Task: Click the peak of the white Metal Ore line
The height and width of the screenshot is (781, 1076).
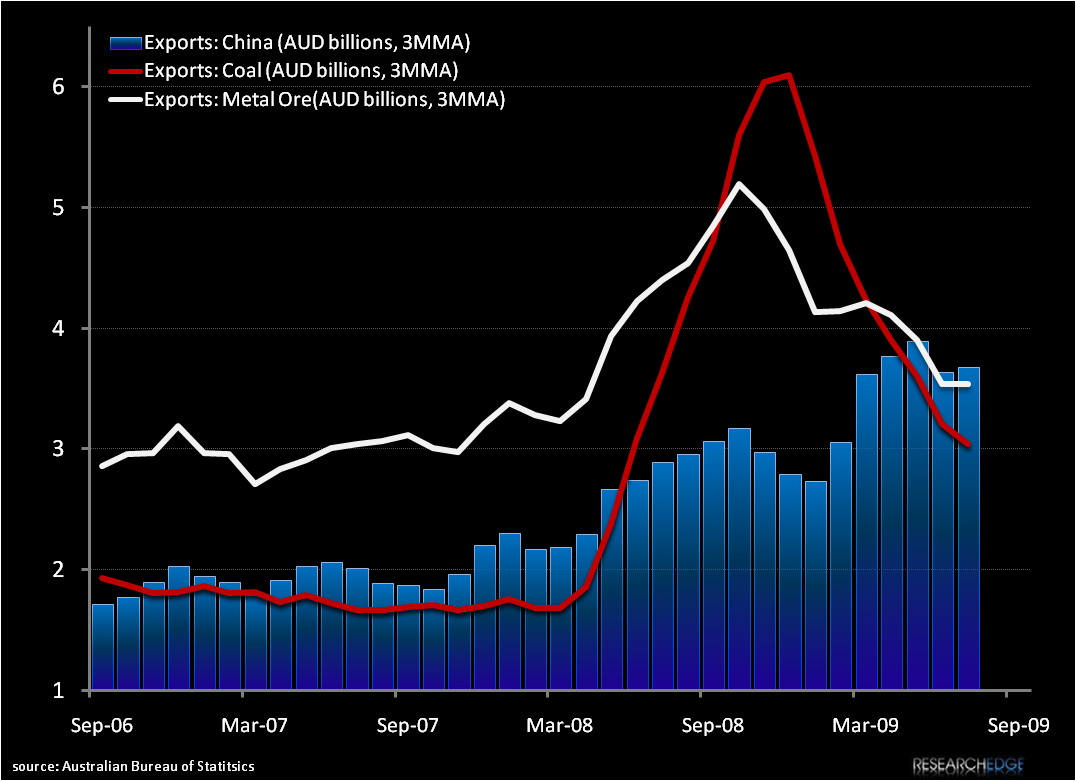Action: pyautogui.click(x=739, y=184)
